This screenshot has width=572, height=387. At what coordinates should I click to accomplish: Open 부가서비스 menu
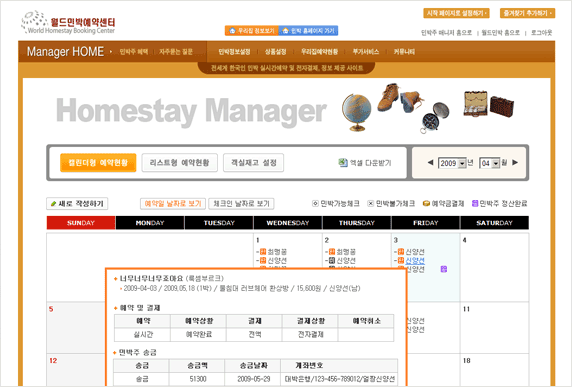[x=366, y=52]
